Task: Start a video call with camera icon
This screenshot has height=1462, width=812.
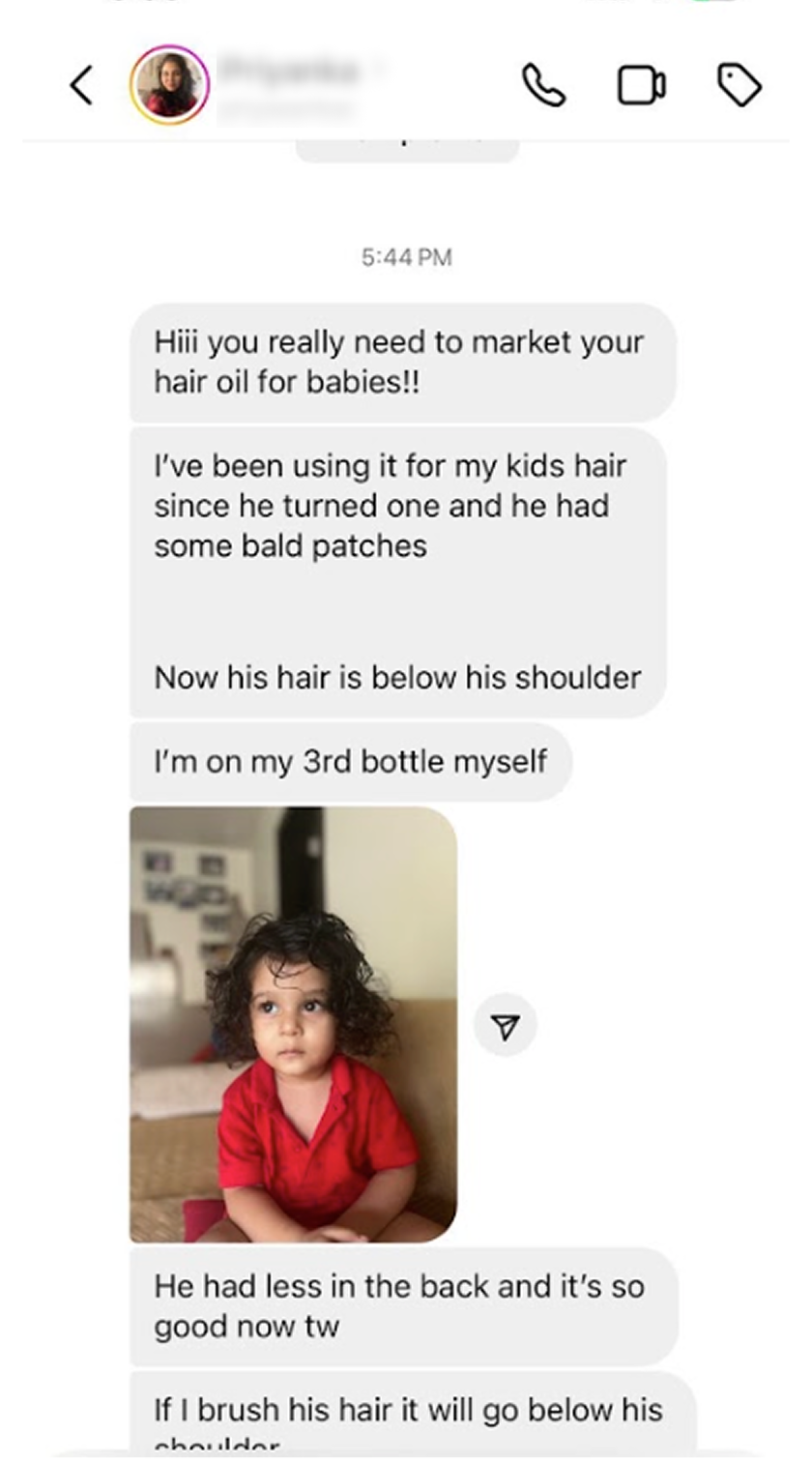Action: click(642, 85)
